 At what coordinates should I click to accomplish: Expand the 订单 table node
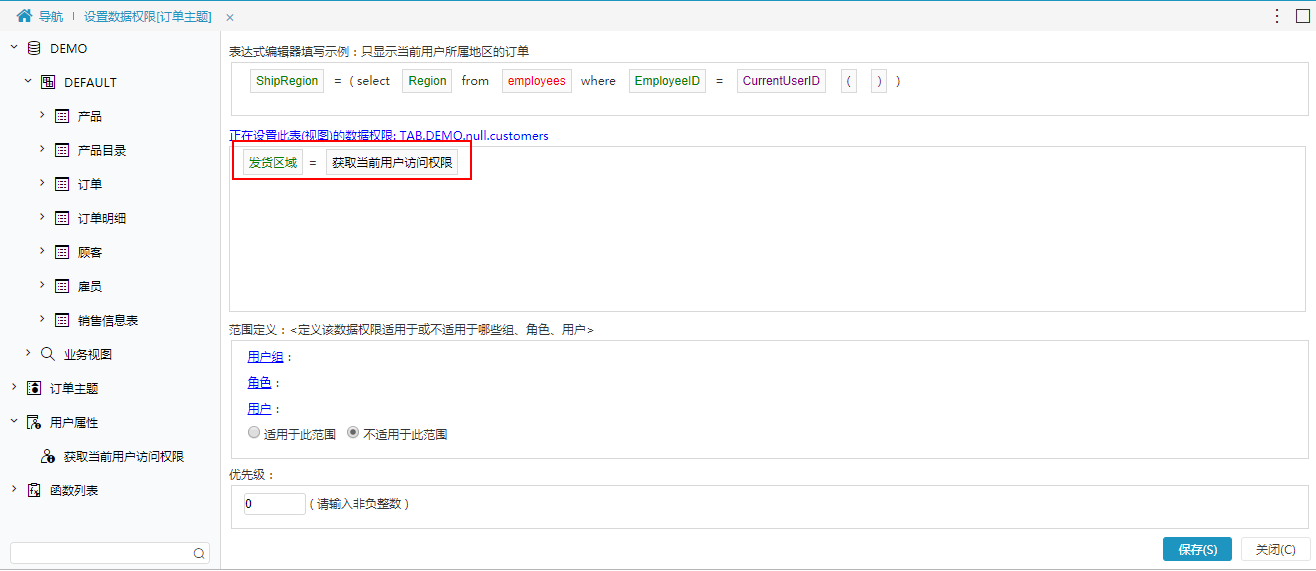click(42, 184)
